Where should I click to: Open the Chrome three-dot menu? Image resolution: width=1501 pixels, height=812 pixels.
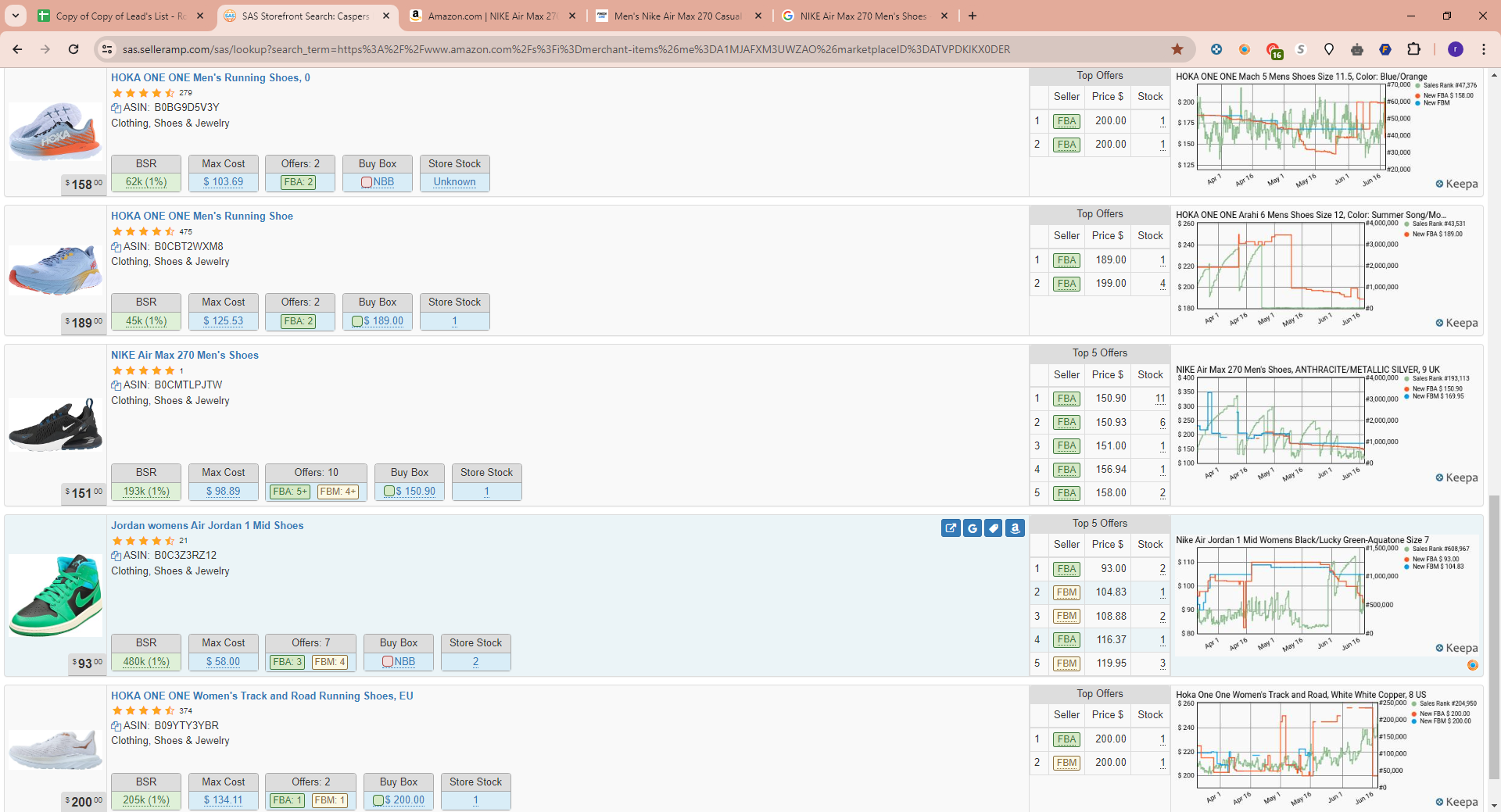point(1484,49)
